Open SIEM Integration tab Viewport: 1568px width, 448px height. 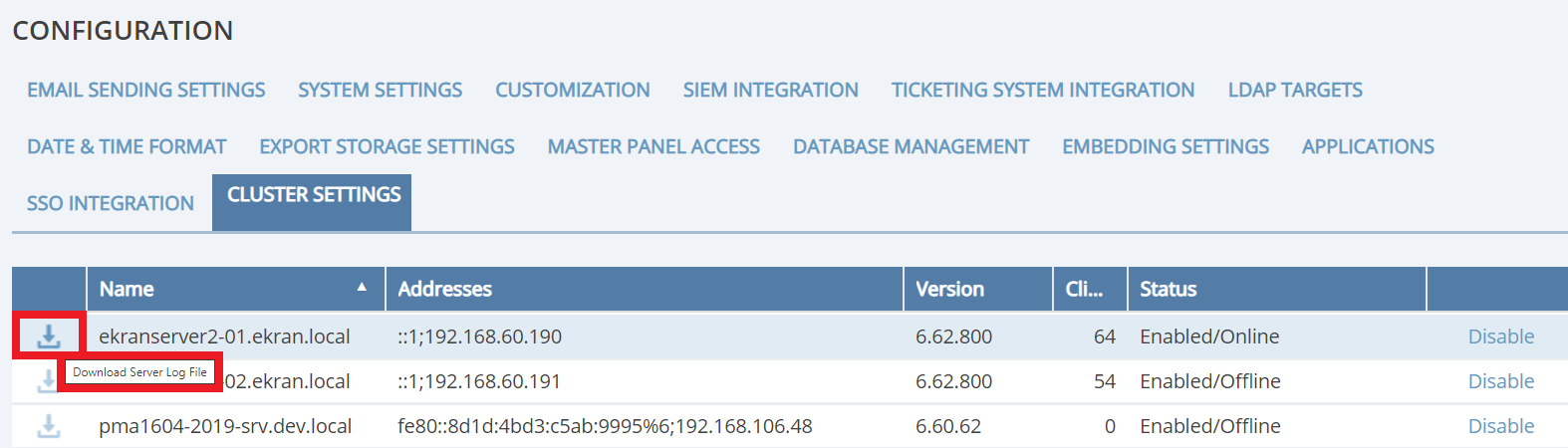770,90
